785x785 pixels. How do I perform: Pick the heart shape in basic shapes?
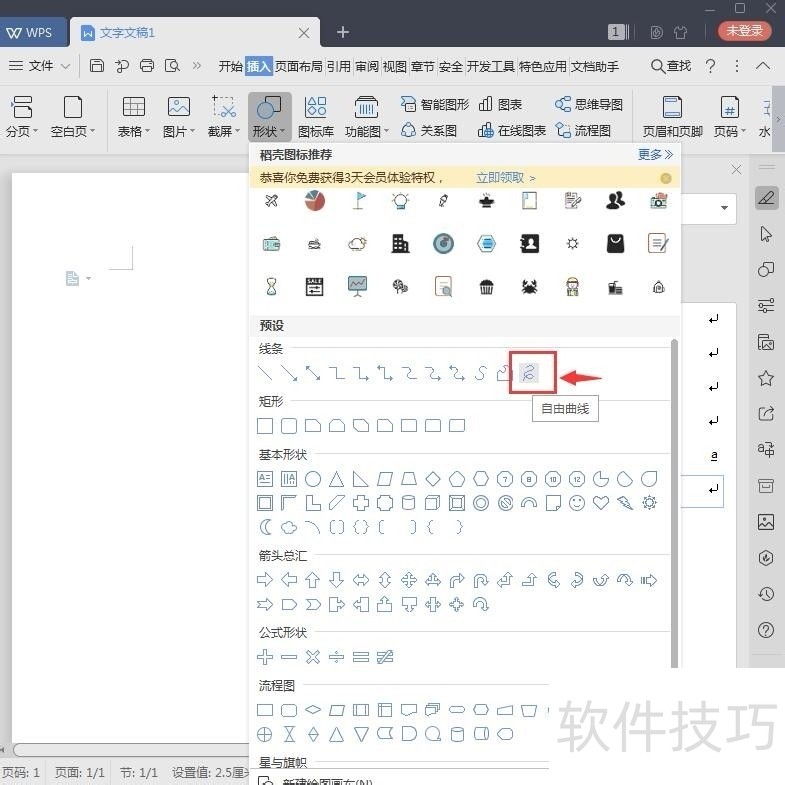601,503
